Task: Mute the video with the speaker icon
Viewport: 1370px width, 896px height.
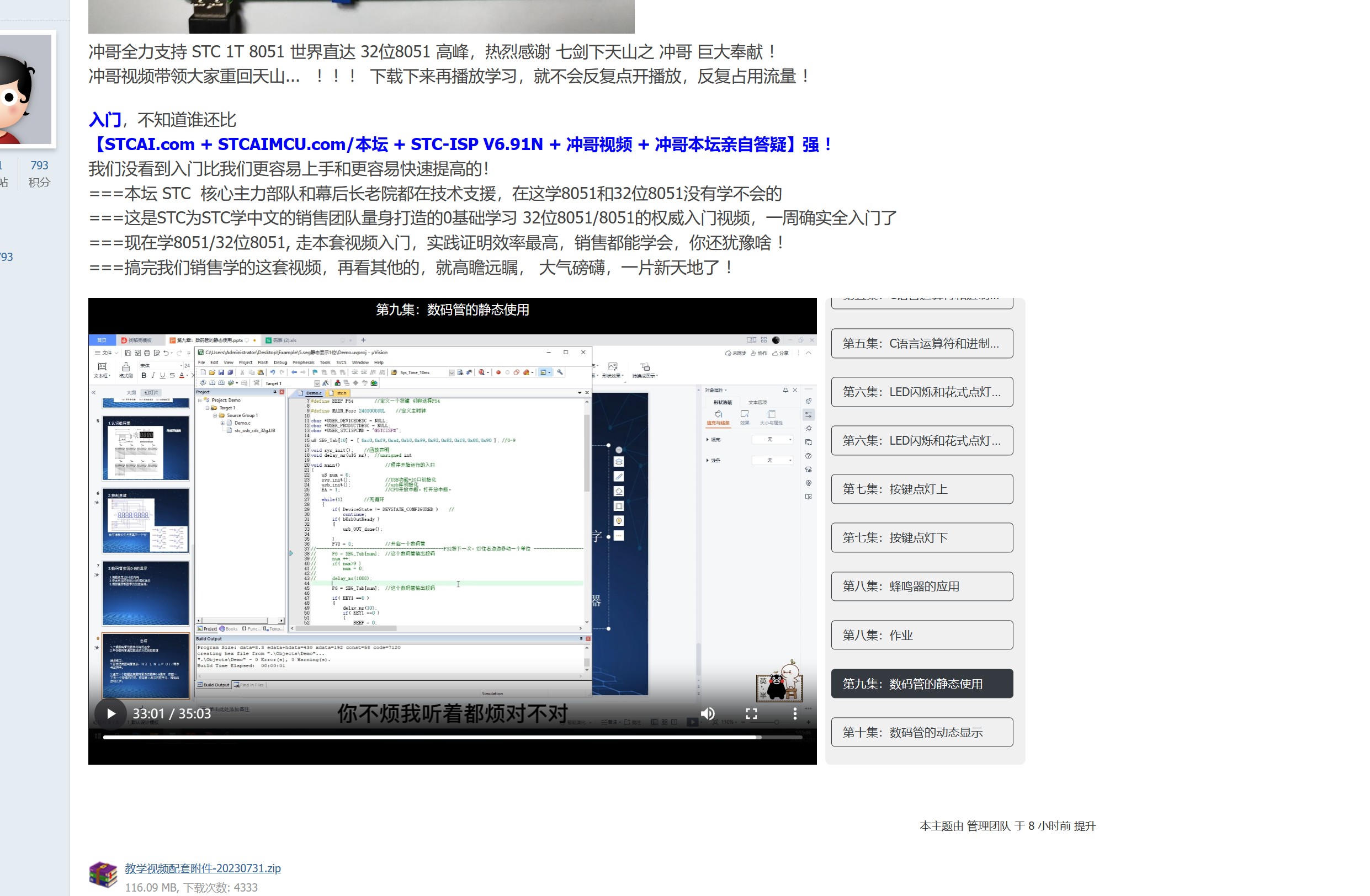Action: click(x=708, y=713)
